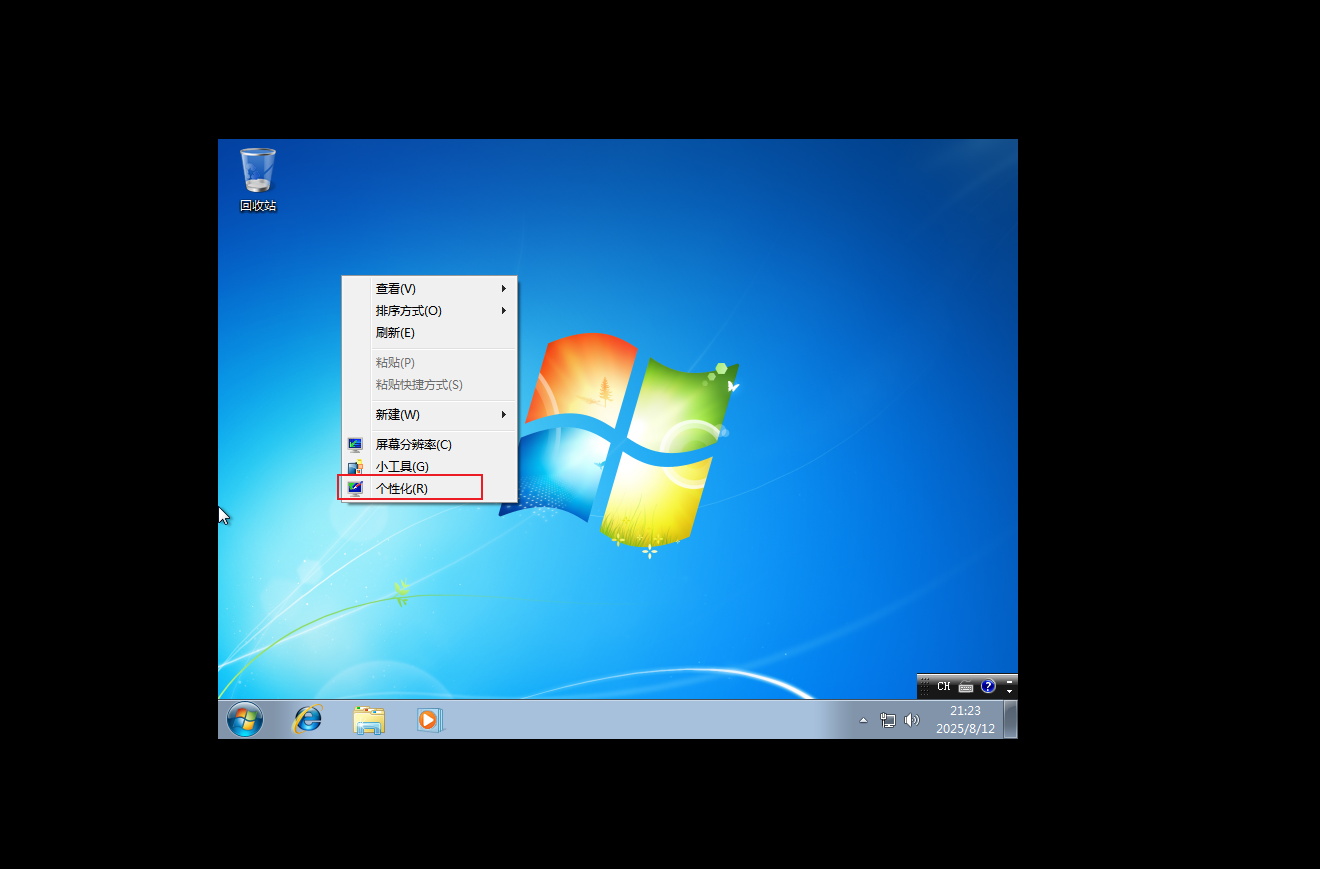
Task: Open the 排序方式(O) submenu
Action: (x=429, y=310)
